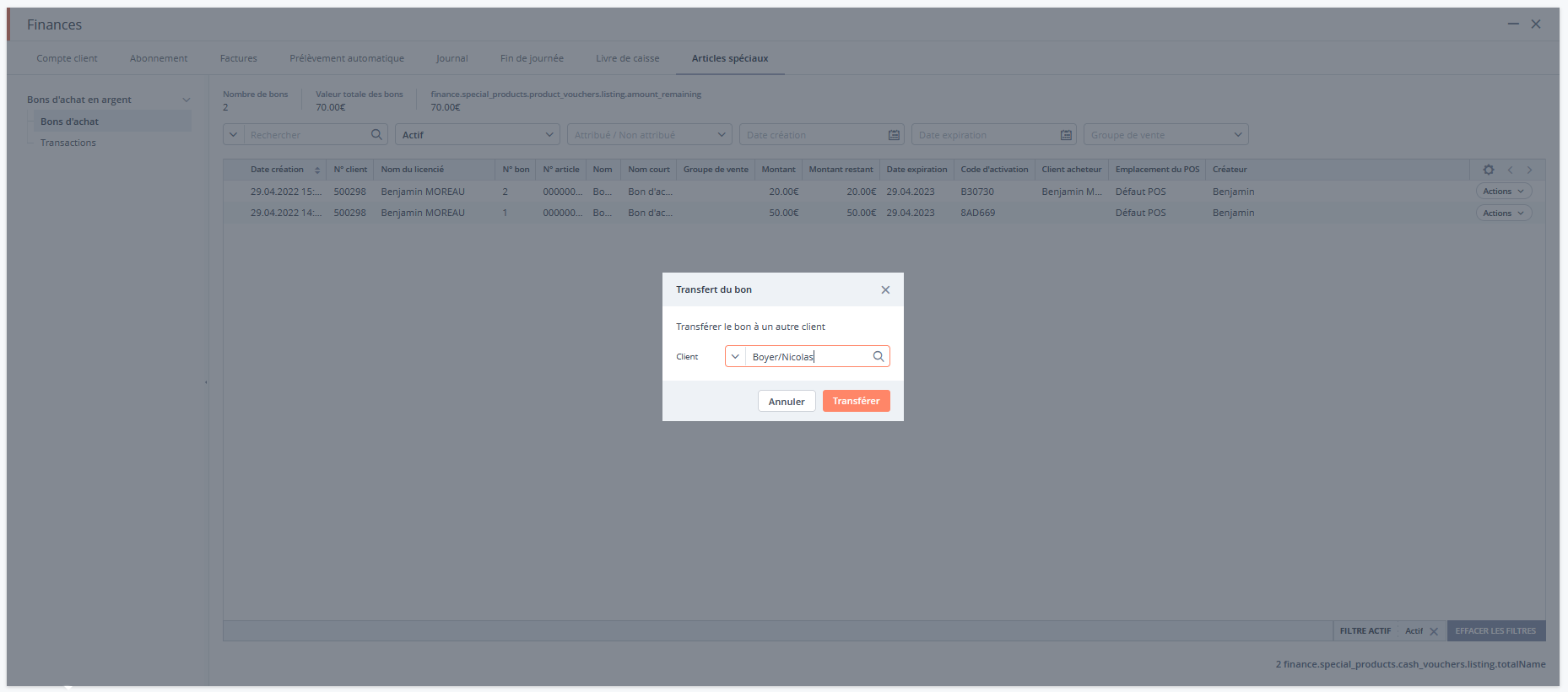Click the client search magnifier icon
The width and height of the screenshot is (1568, 692).
pyautogui.click(x=879, y=356)
